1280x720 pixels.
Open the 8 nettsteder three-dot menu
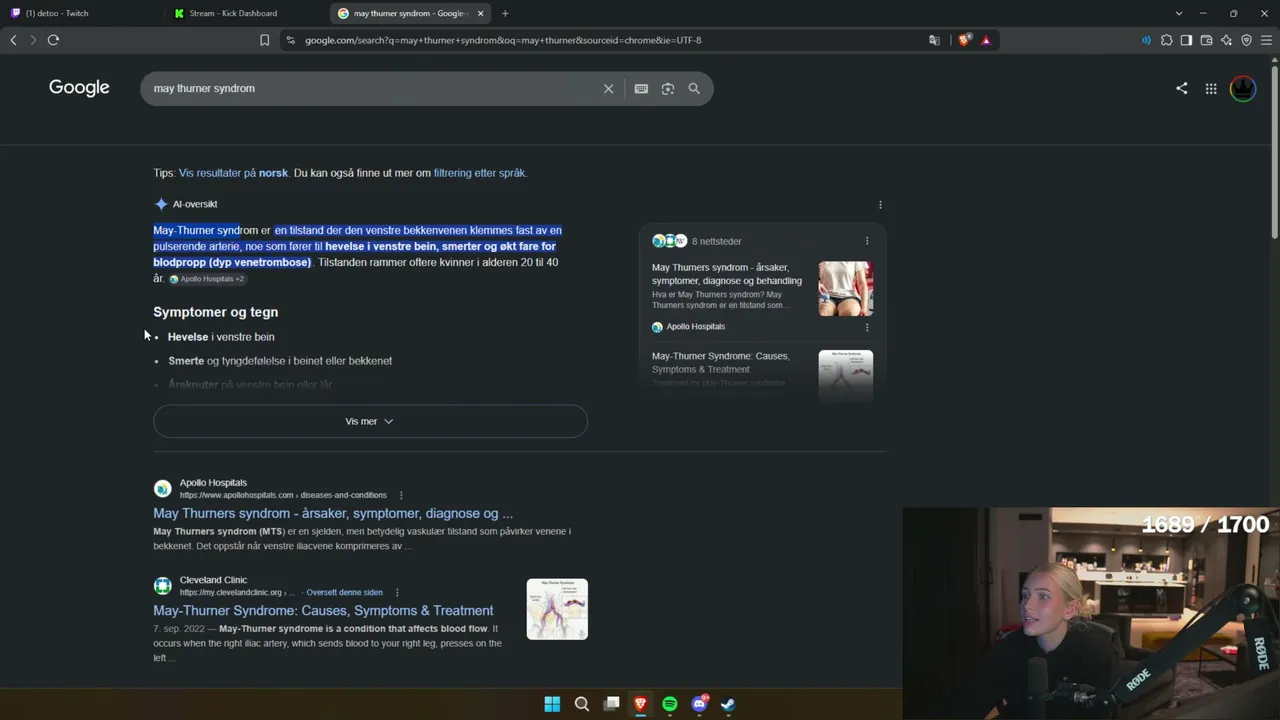[x=867, y=241]
